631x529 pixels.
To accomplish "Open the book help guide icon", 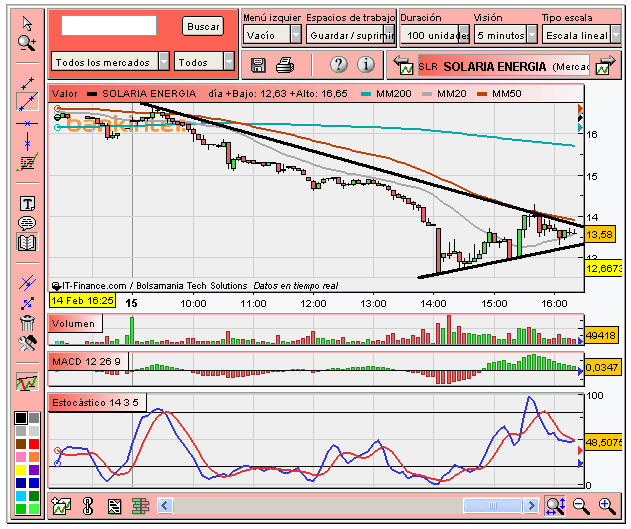I will (x=27, y=242).
